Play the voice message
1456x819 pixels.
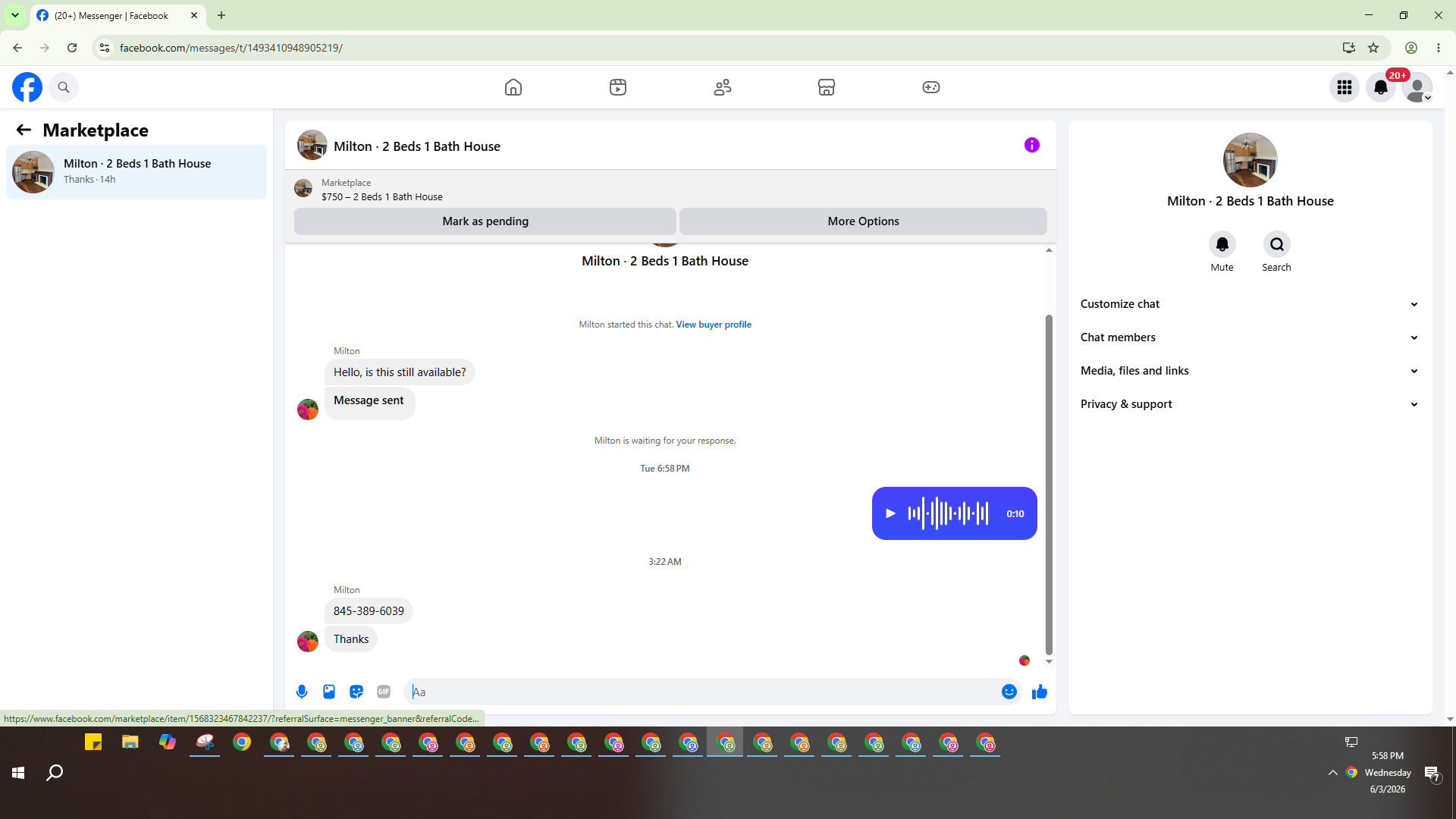(891, 513)
